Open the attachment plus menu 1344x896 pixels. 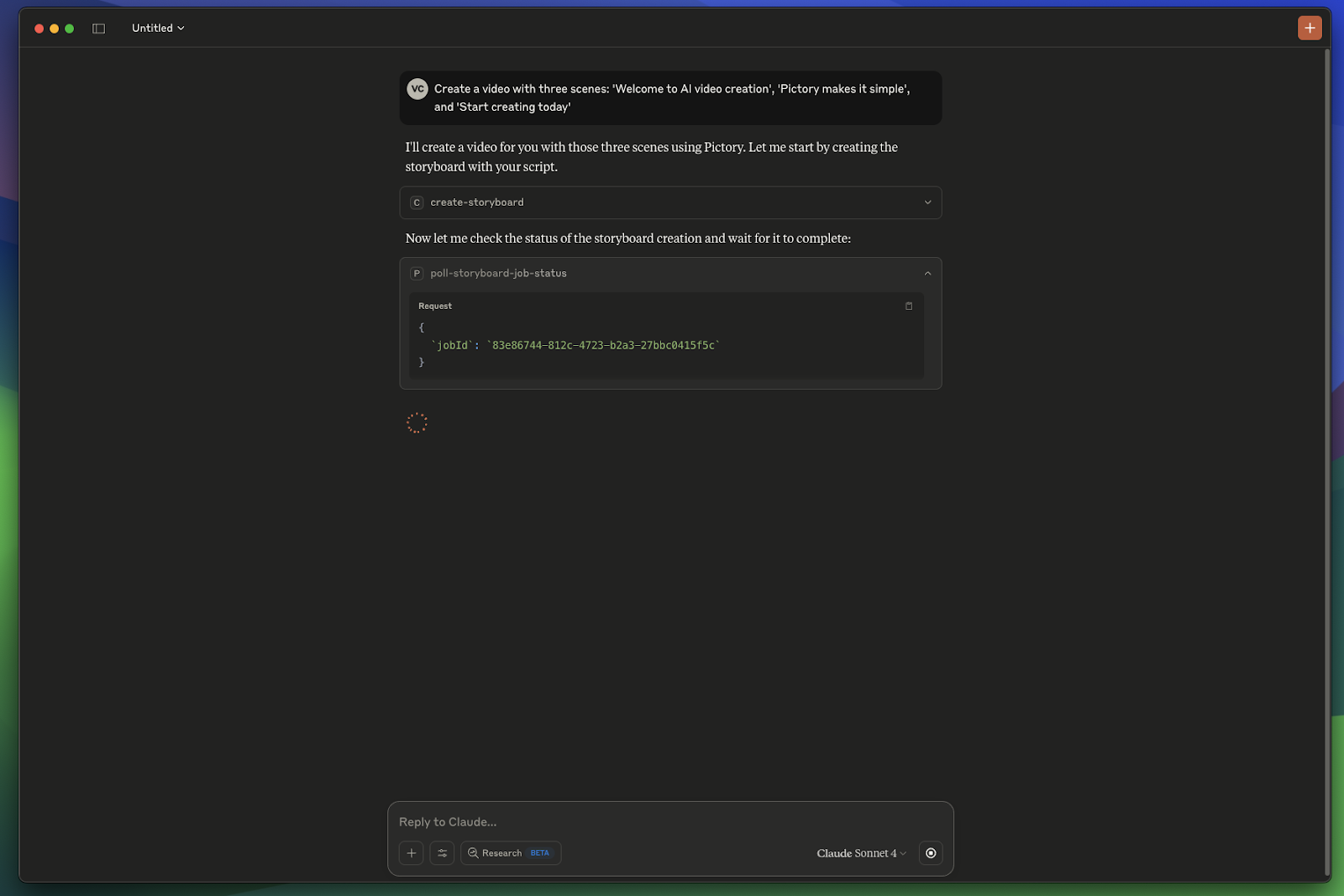point(412,853)
